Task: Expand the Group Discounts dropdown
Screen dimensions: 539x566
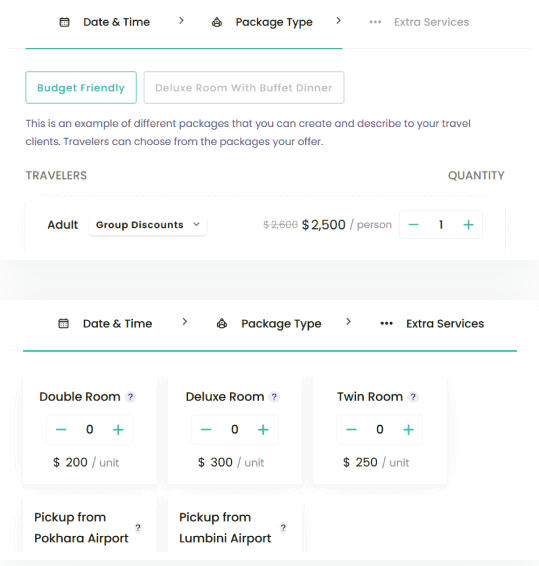Action: [148, 225]
